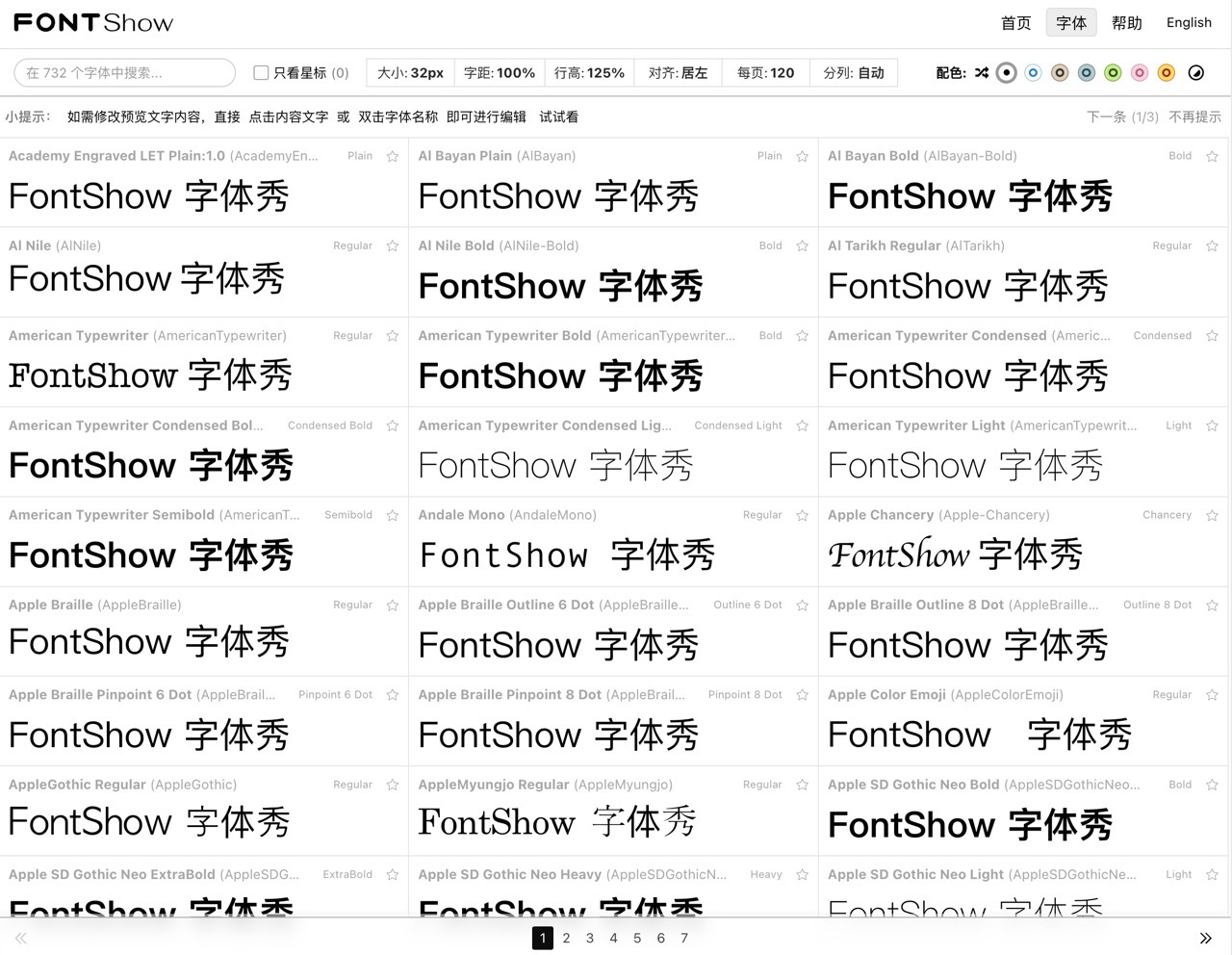Screen dimensions: 1232x955
Task: Star Apple Braille Outline 8 Dot font
Action: point(1212,606)
